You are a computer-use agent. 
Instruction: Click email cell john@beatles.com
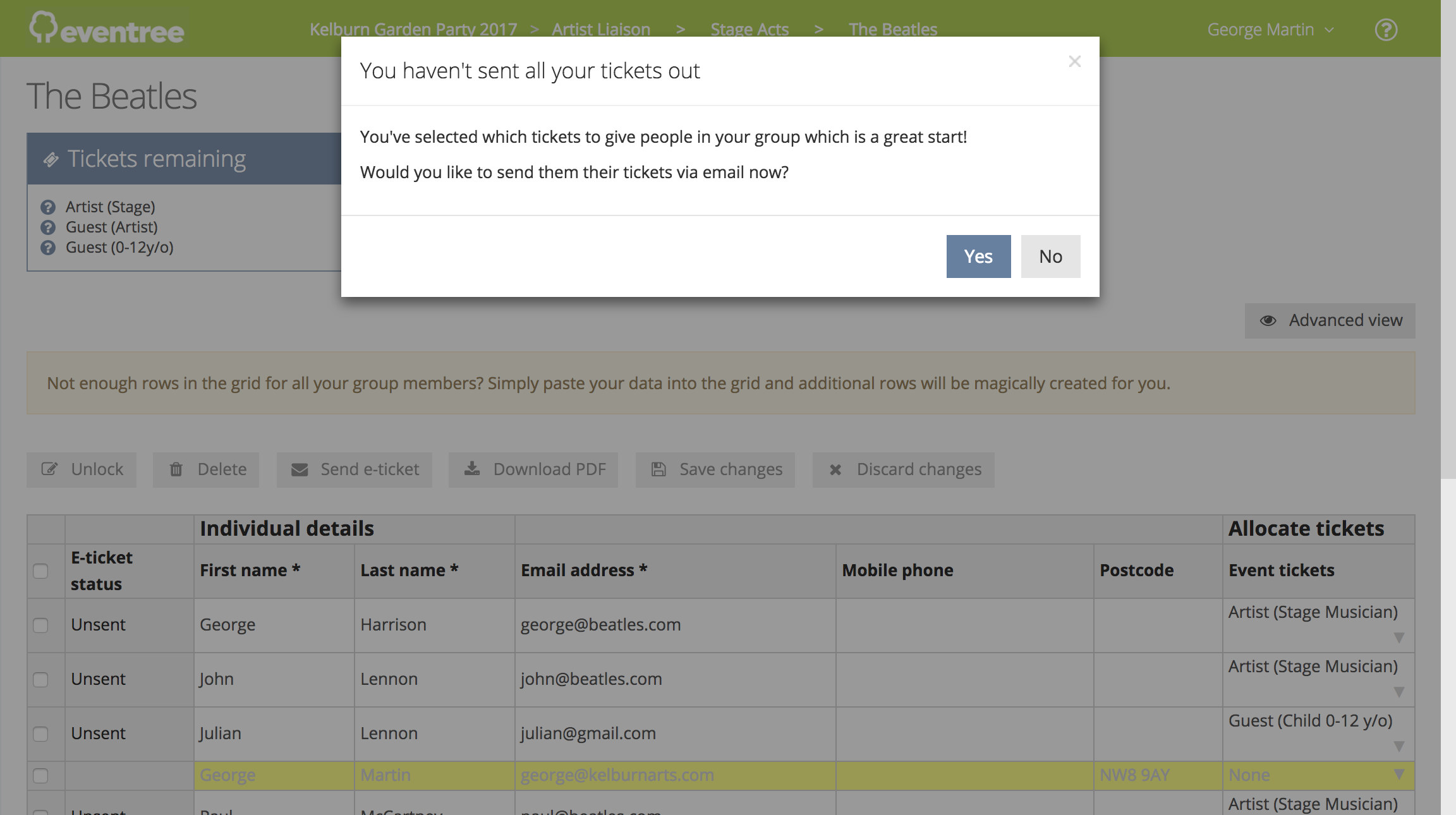click(676, 680)
